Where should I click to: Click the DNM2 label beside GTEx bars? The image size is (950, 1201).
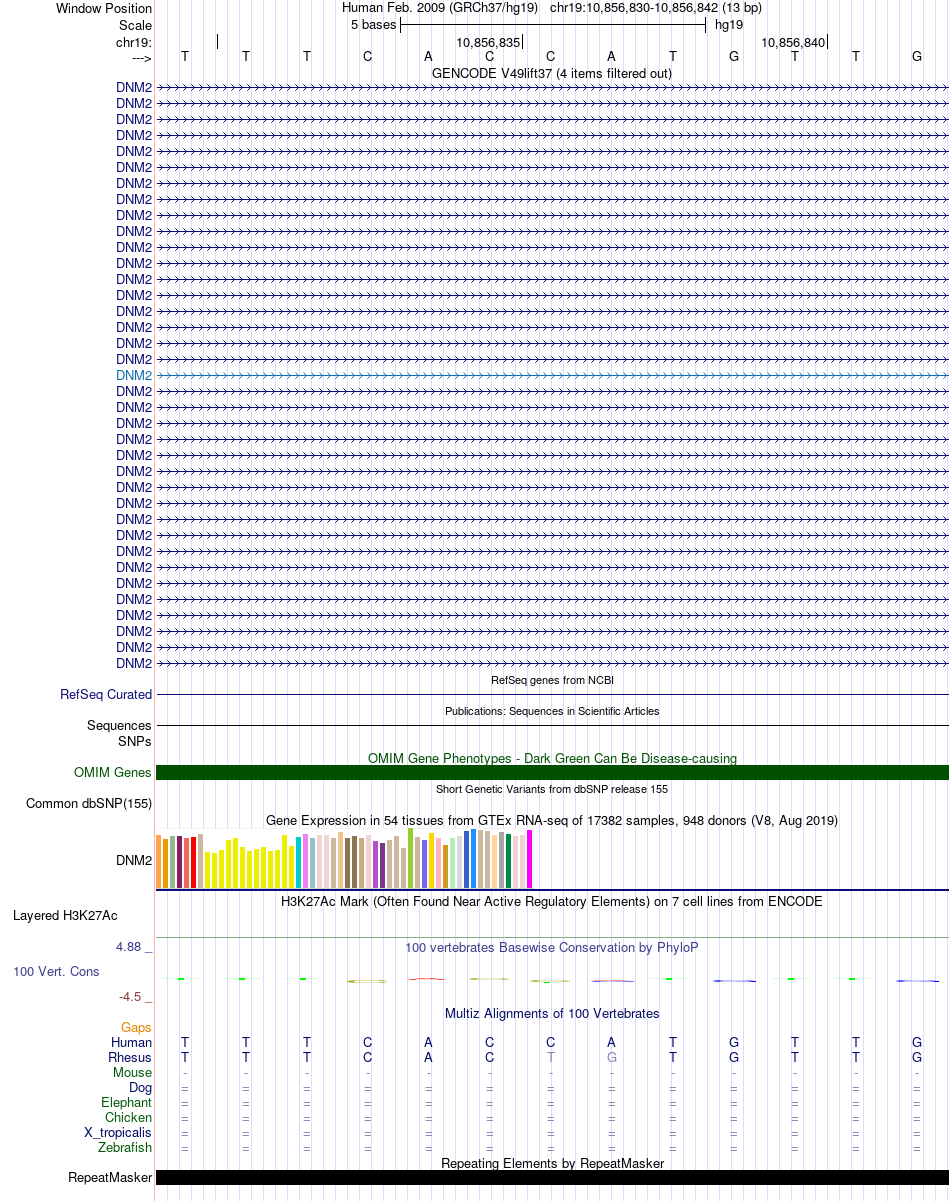point(134,860)
